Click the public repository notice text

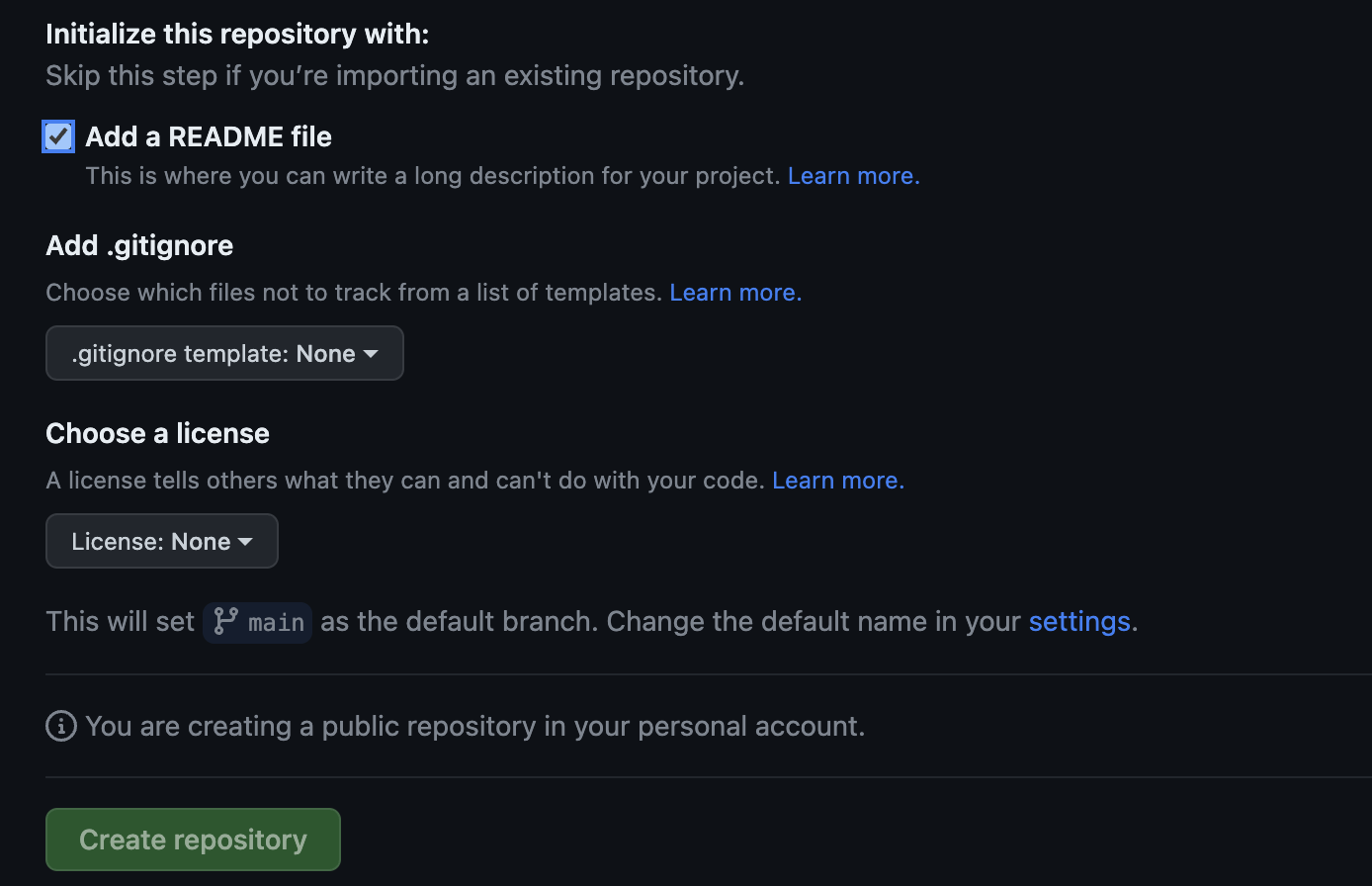[x=474, y=726]
